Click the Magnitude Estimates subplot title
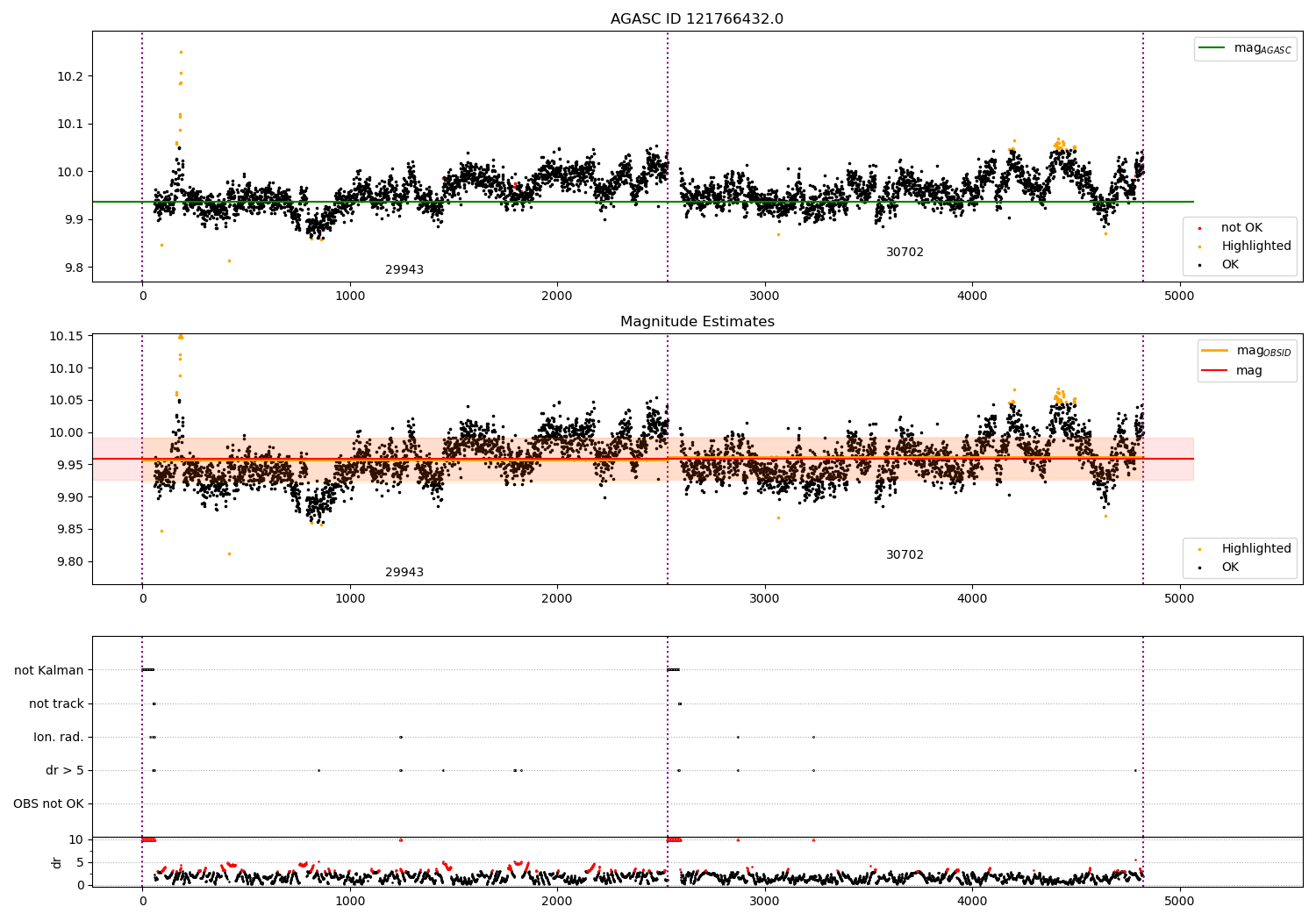The image size is (1316, 921). pyautogui.click(x=697, y=322)
